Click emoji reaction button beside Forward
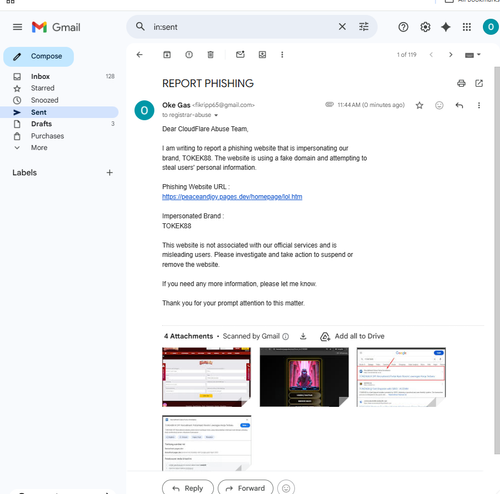The width and height of the screenshot is (500, 494). (x=286, y=488)
